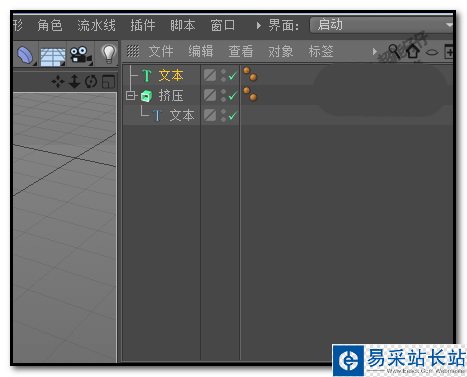The image size is (467, 377).
Task: Click the arrow before 界面 label
Action: pyautogui.click(x=259, y=26)
